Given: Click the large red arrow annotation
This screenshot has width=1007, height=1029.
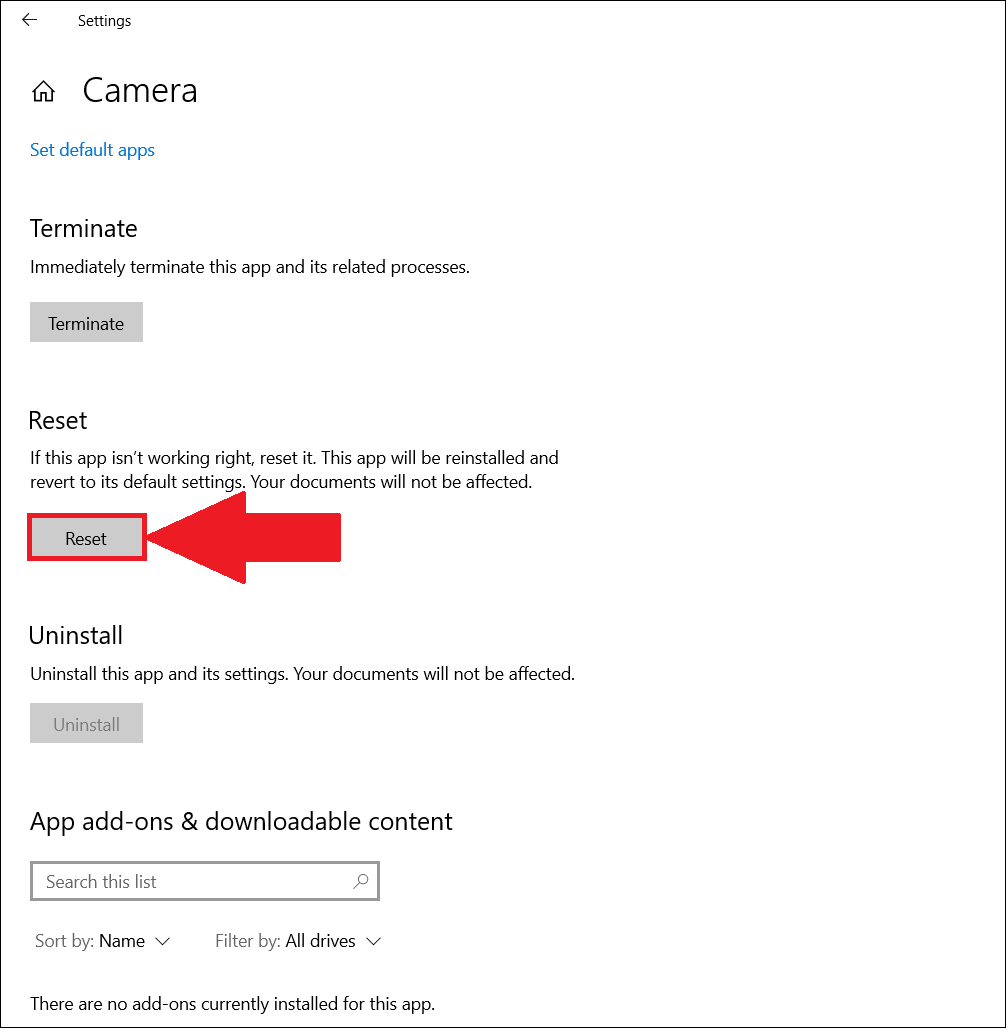Looking at the screenshot, I should [x=244, y=537].
